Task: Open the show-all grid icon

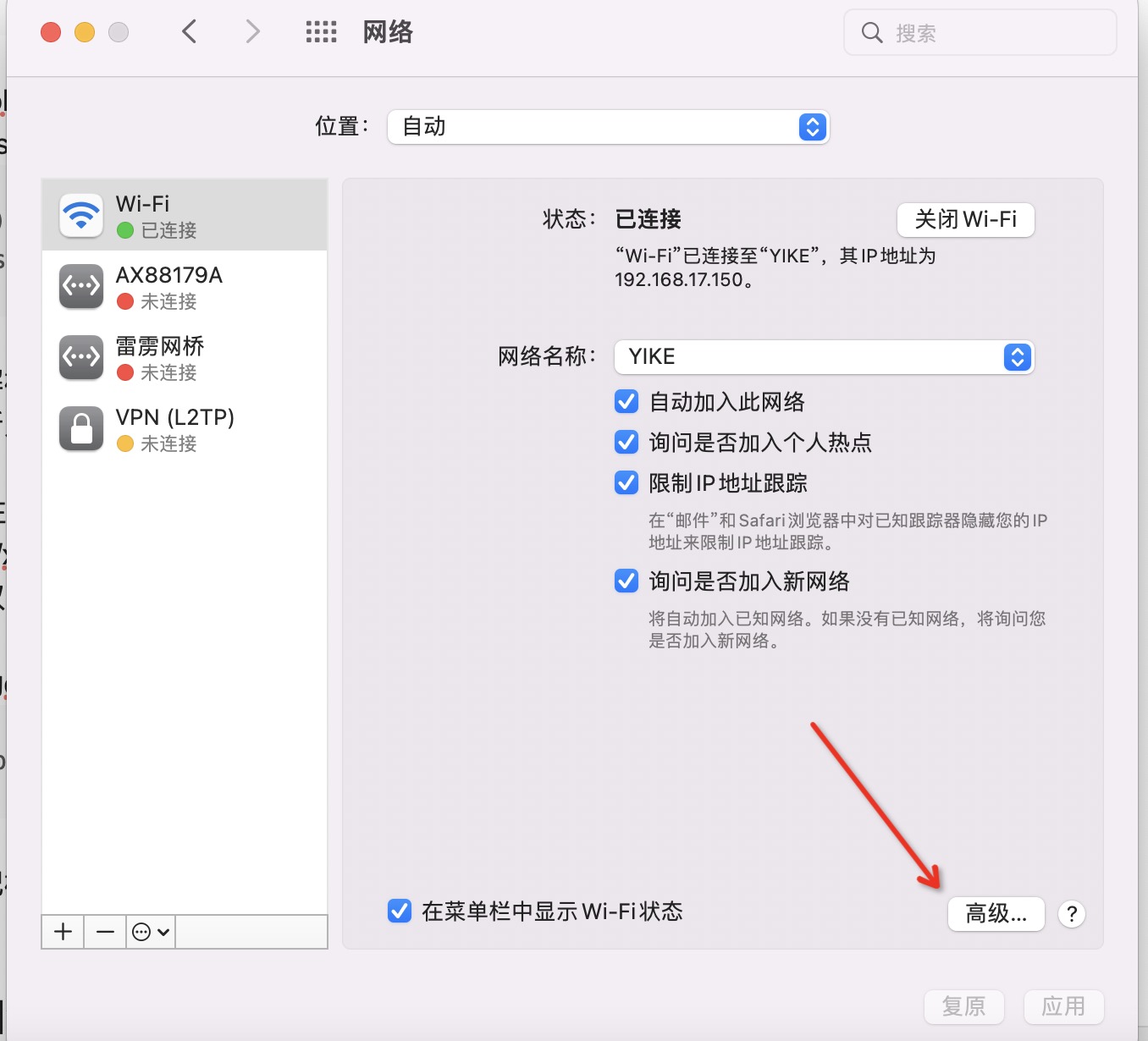Action: pyautogui.click(x=321, y=32)
